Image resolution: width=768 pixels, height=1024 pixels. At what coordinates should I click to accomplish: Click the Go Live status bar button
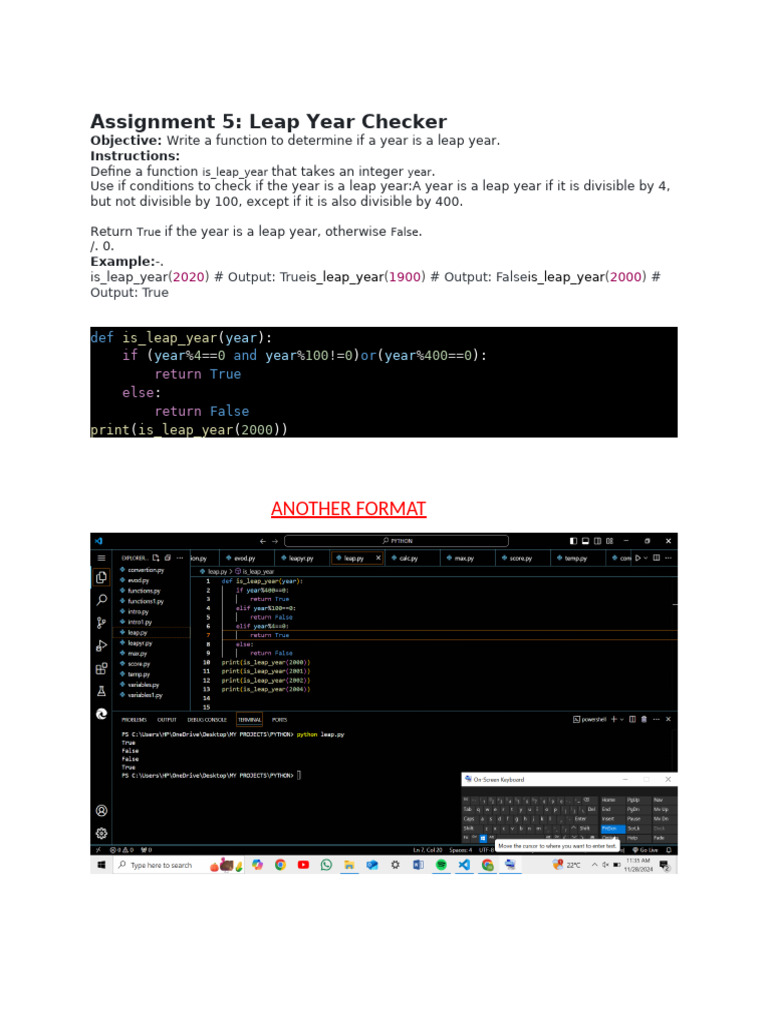(645, 850)
